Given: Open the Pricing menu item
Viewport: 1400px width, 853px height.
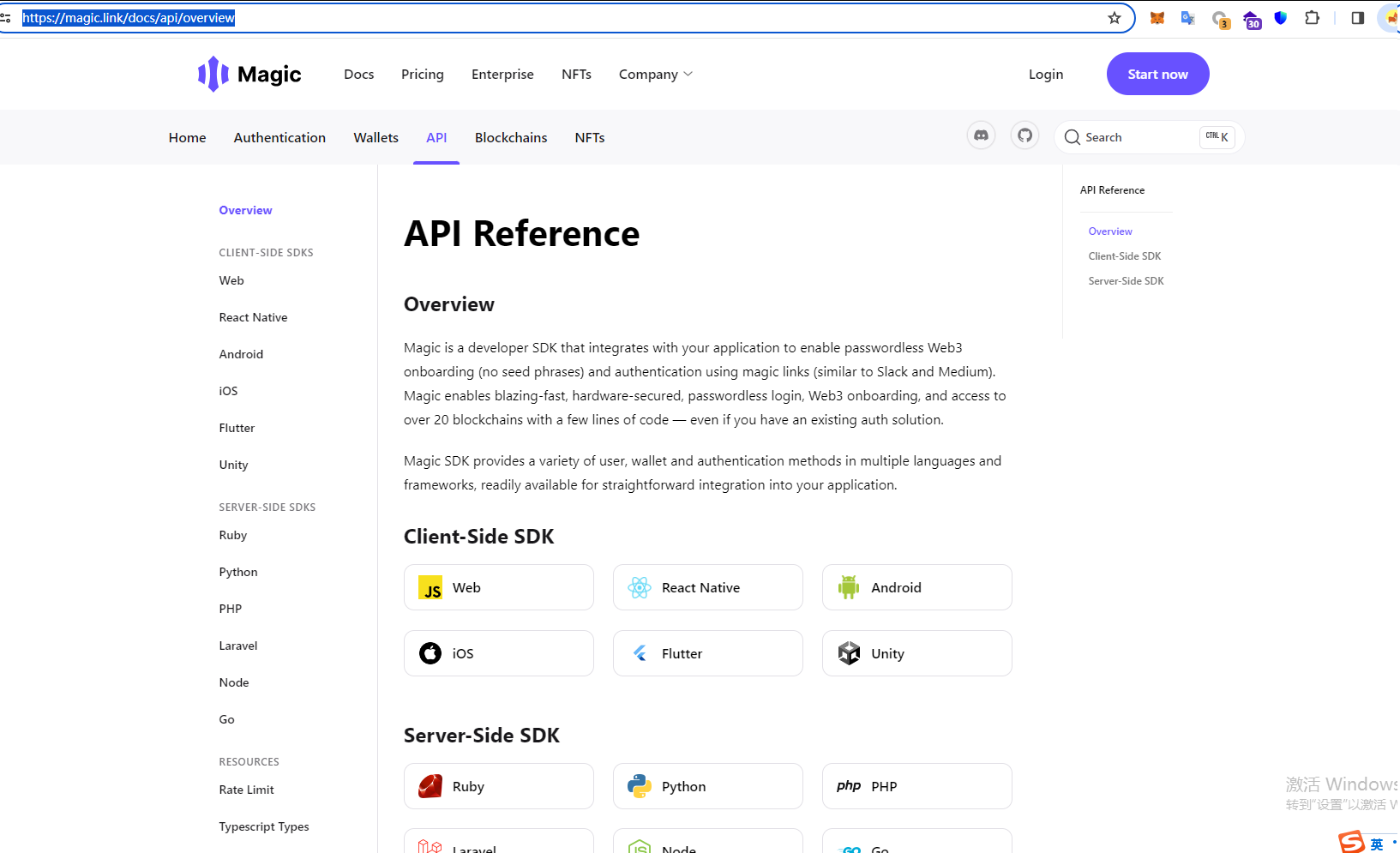Looking at the screenshot, I should (423, 75).
